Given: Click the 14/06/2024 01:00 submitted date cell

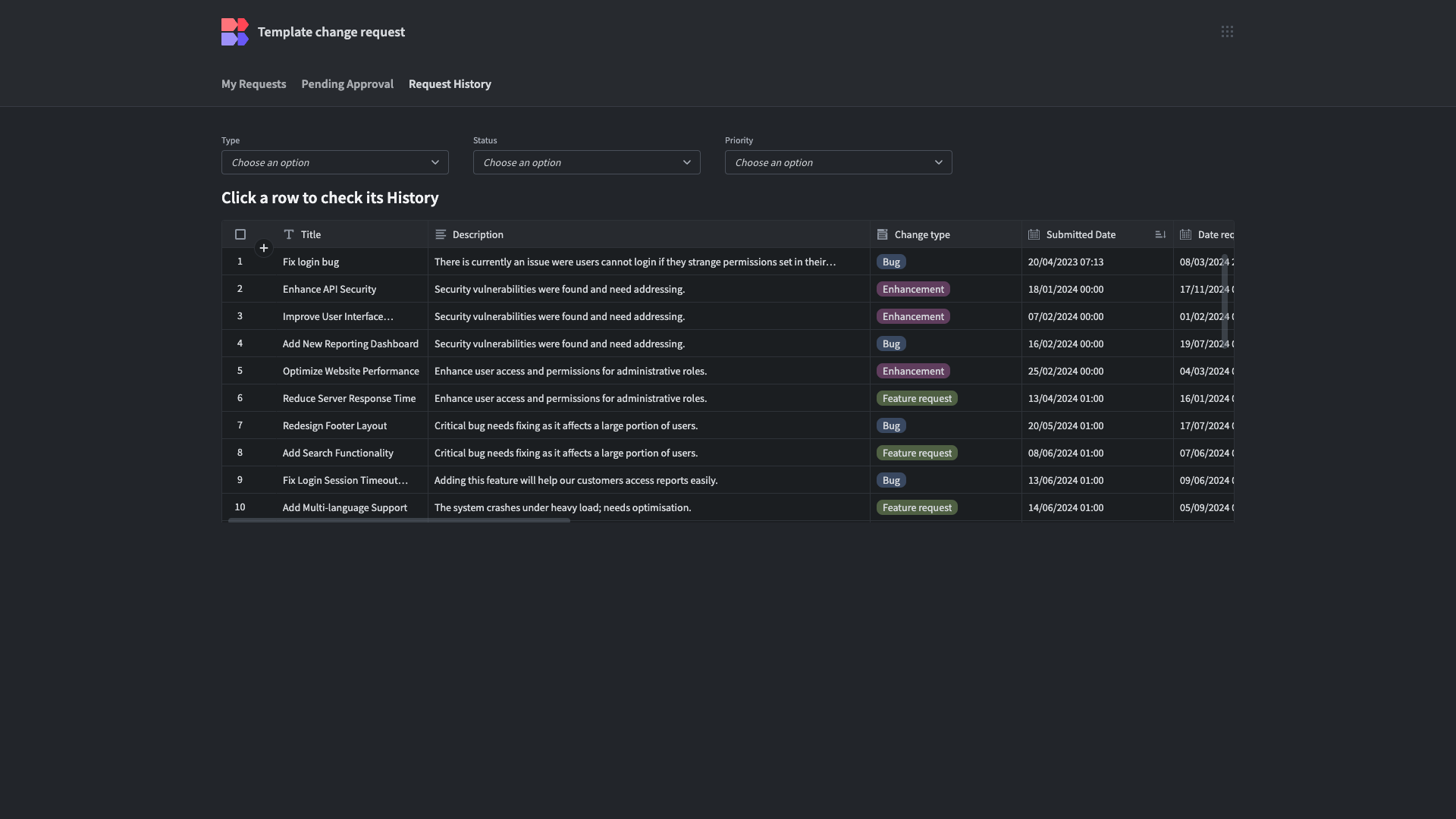Looking at the screenshot, I should [x=1098, y=507].
